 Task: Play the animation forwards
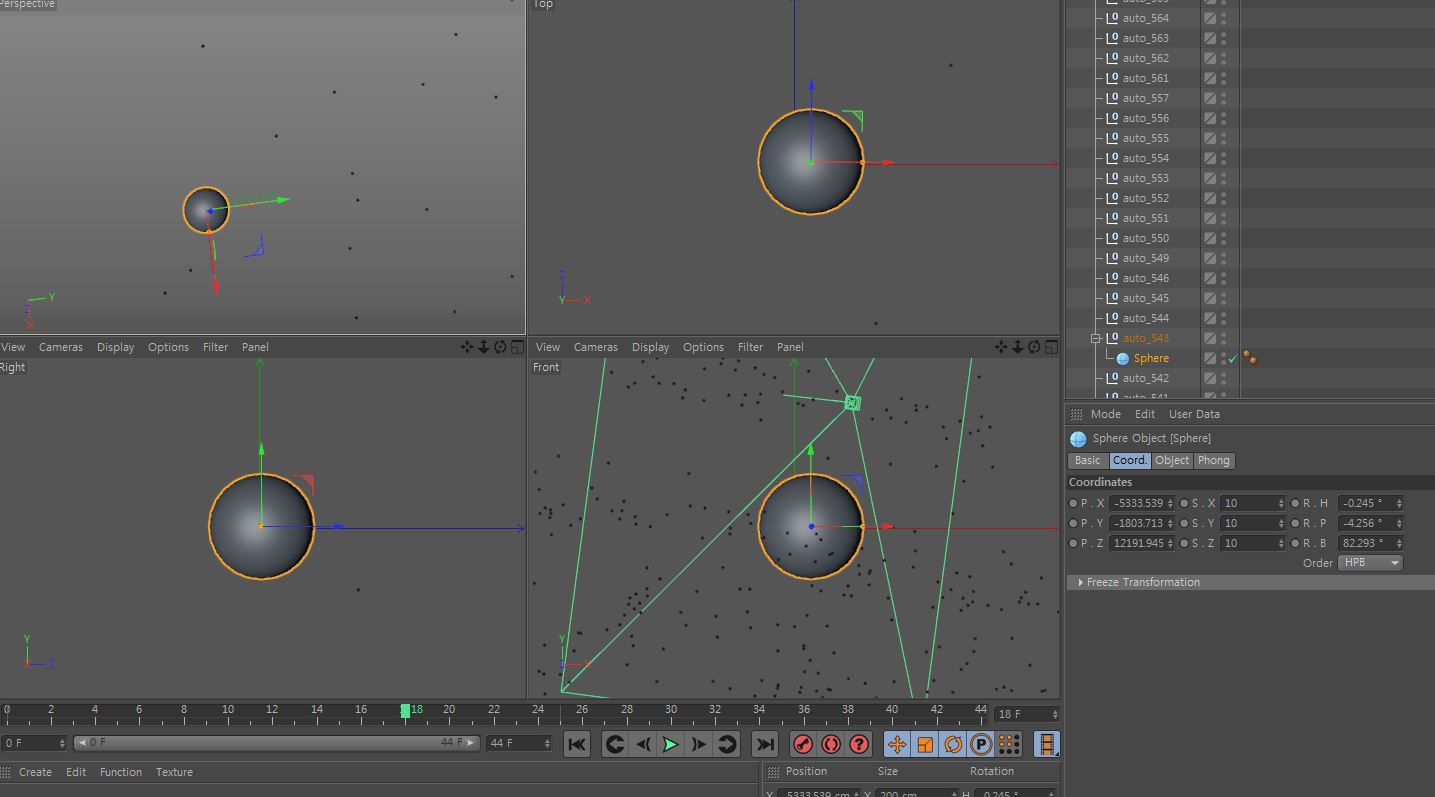(x=671, y=744)
